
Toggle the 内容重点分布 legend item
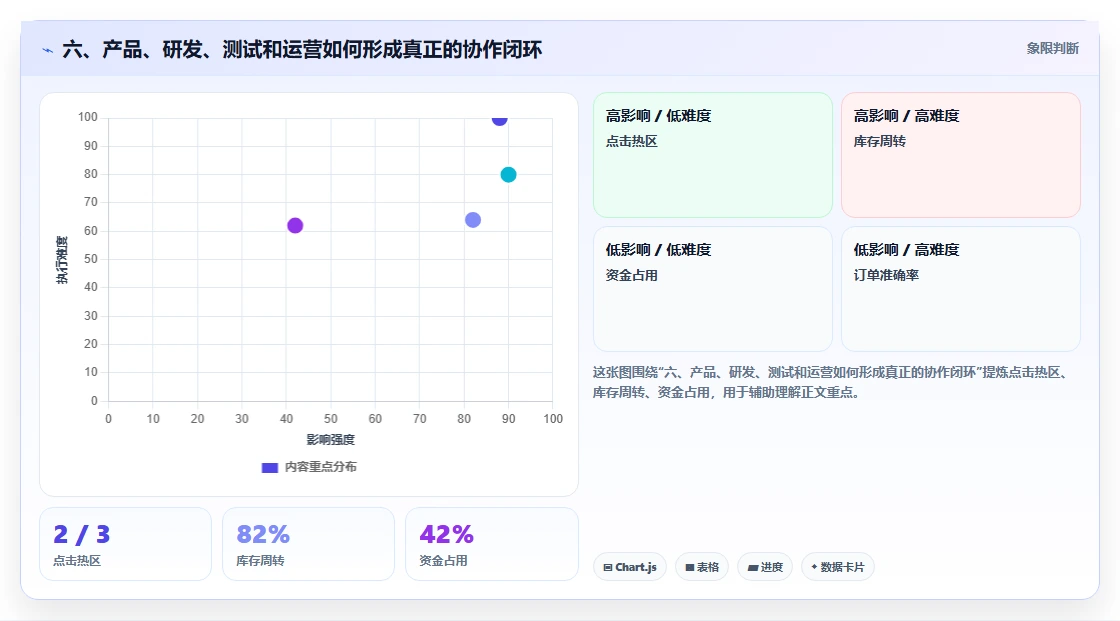pos(309,467)
